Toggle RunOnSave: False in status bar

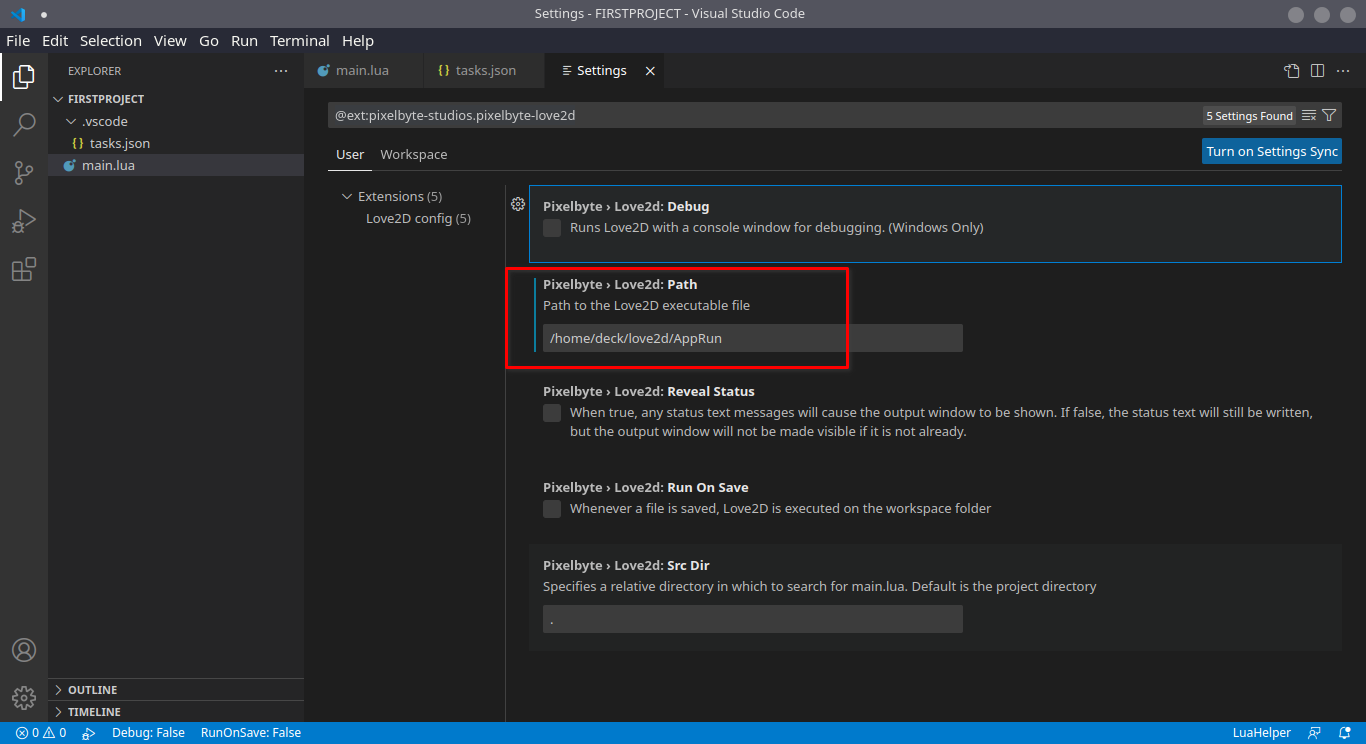[x=251, y=733]
